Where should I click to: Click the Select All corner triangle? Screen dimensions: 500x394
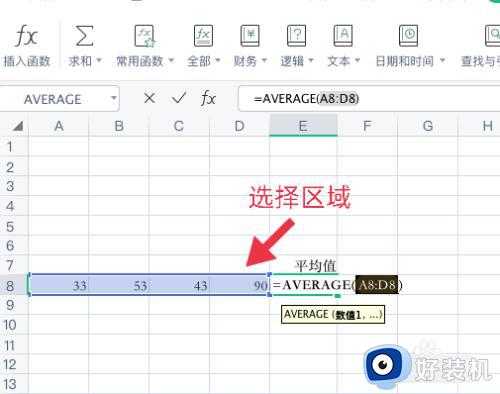pyautogui.click(x=18, y=126)
